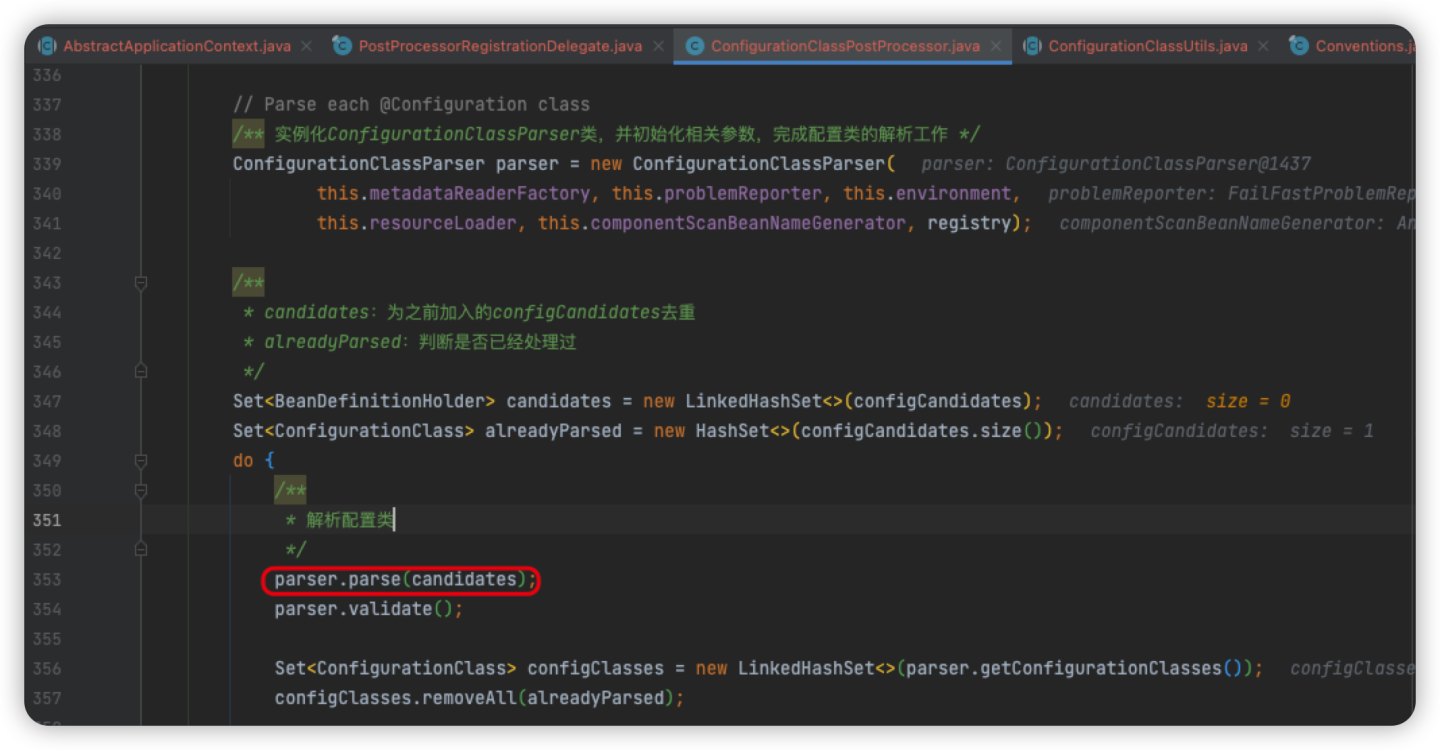Image resolution: width=1440 pixels, height=750 pixels.
Task: Close AbstractApplicationContext.java tab
Action: coord(307,46)
